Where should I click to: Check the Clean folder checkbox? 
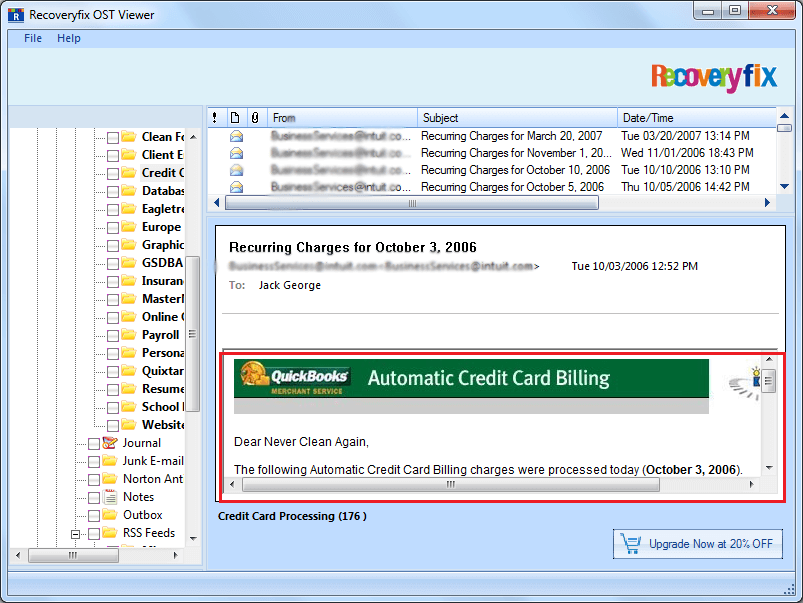point(113,137)
